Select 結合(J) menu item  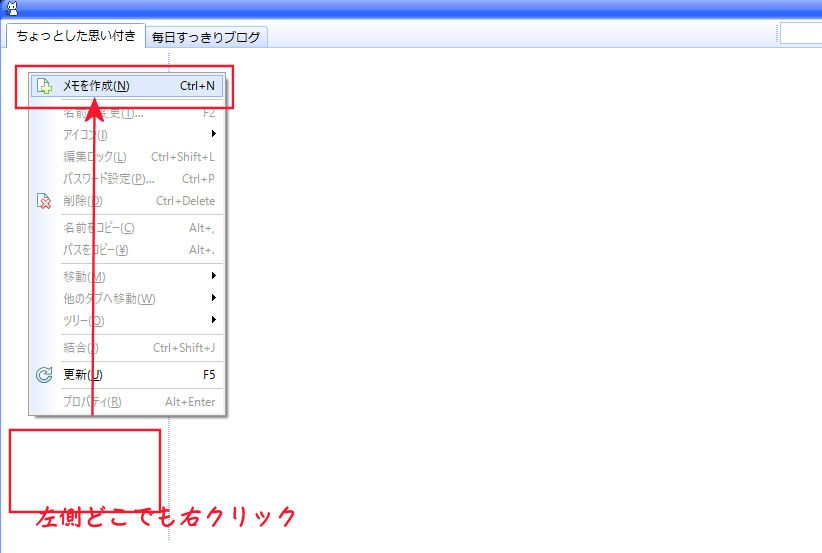click(x=127, y=348)
